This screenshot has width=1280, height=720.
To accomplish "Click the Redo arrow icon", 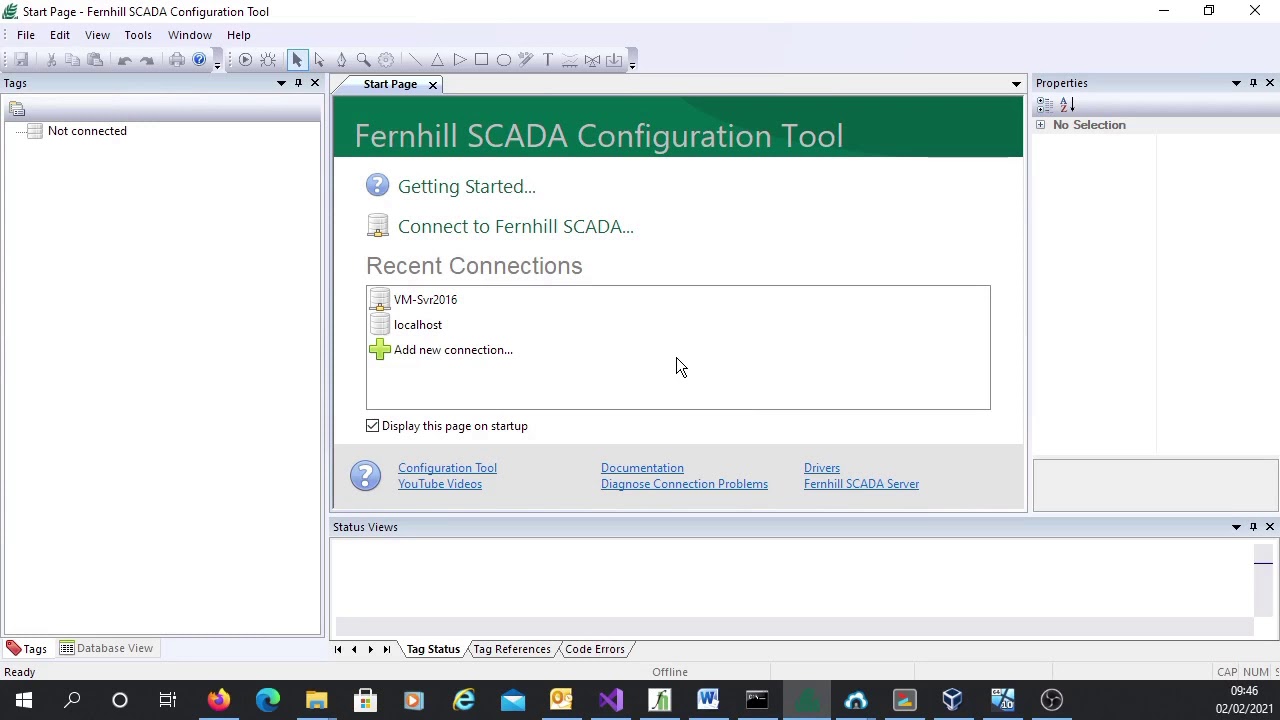I will (x=147, y=60).
